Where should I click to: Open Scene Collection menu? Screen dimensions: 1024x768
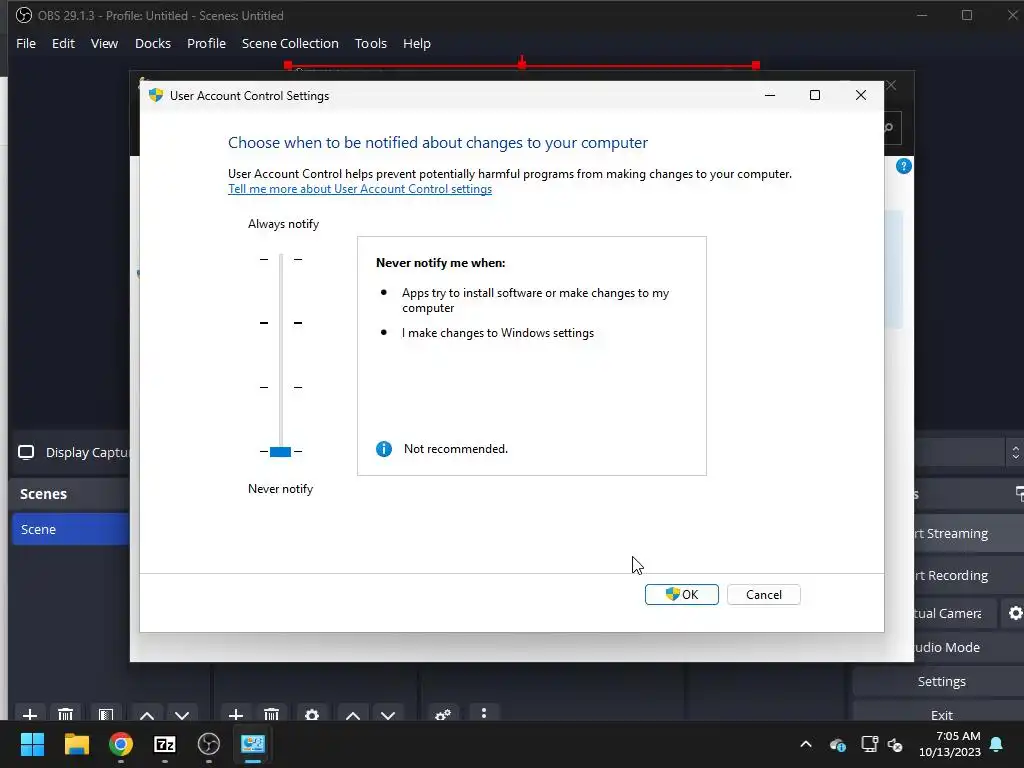click(290, 43)
